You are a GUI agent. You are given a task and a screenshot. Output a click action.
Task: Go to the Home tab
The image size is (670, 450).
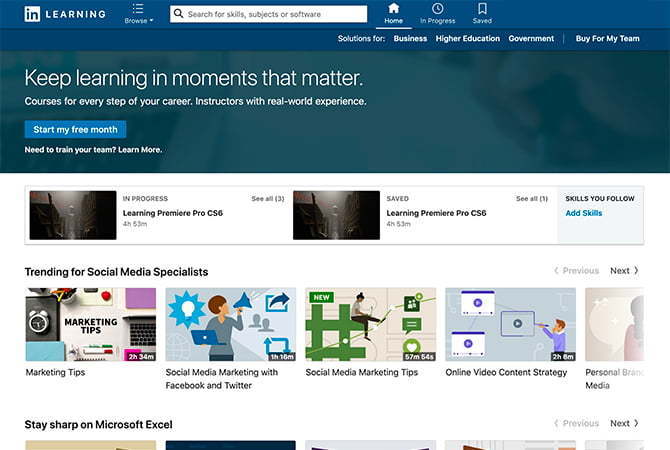point(394,14)
